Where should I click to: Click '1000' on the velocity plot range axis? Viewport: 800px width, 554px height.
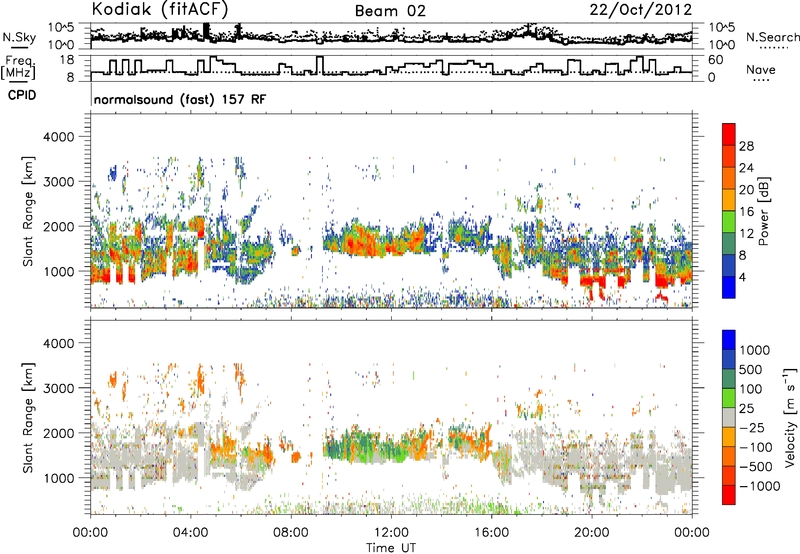(59, 478)
